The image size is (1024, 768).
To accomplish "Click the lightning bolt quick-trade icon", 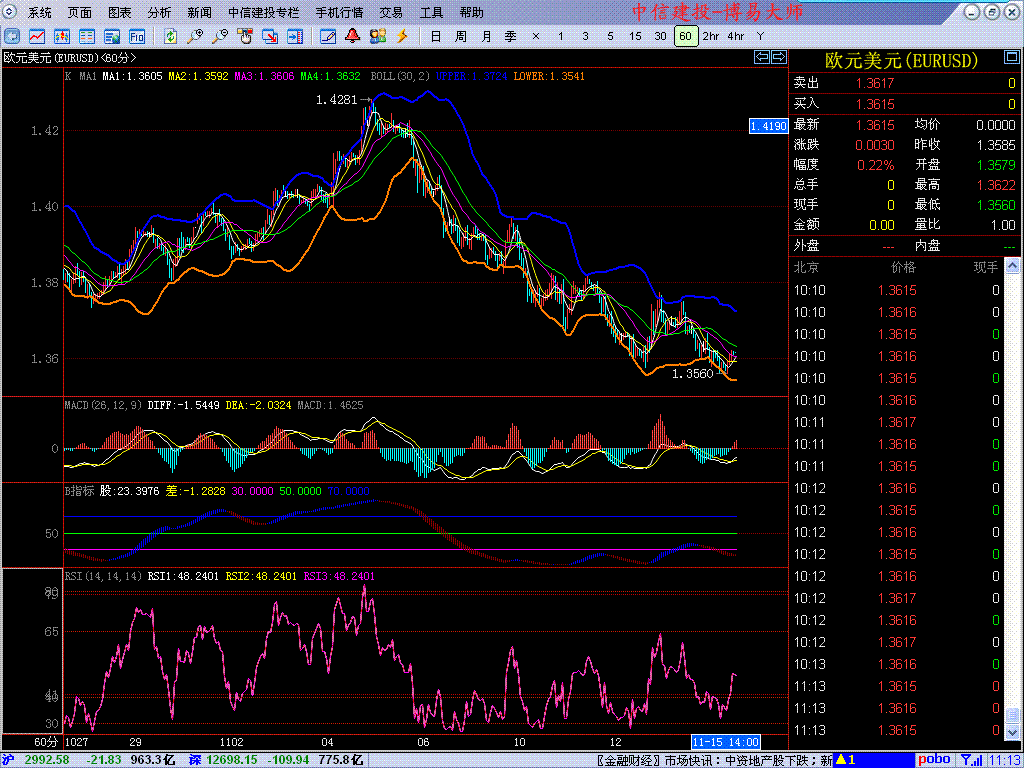I will click(402, 36).
